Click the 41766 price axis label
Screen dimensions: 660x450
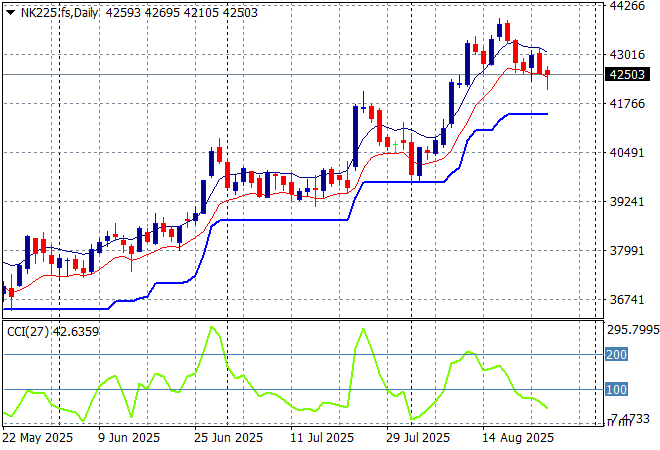(626, 104)
